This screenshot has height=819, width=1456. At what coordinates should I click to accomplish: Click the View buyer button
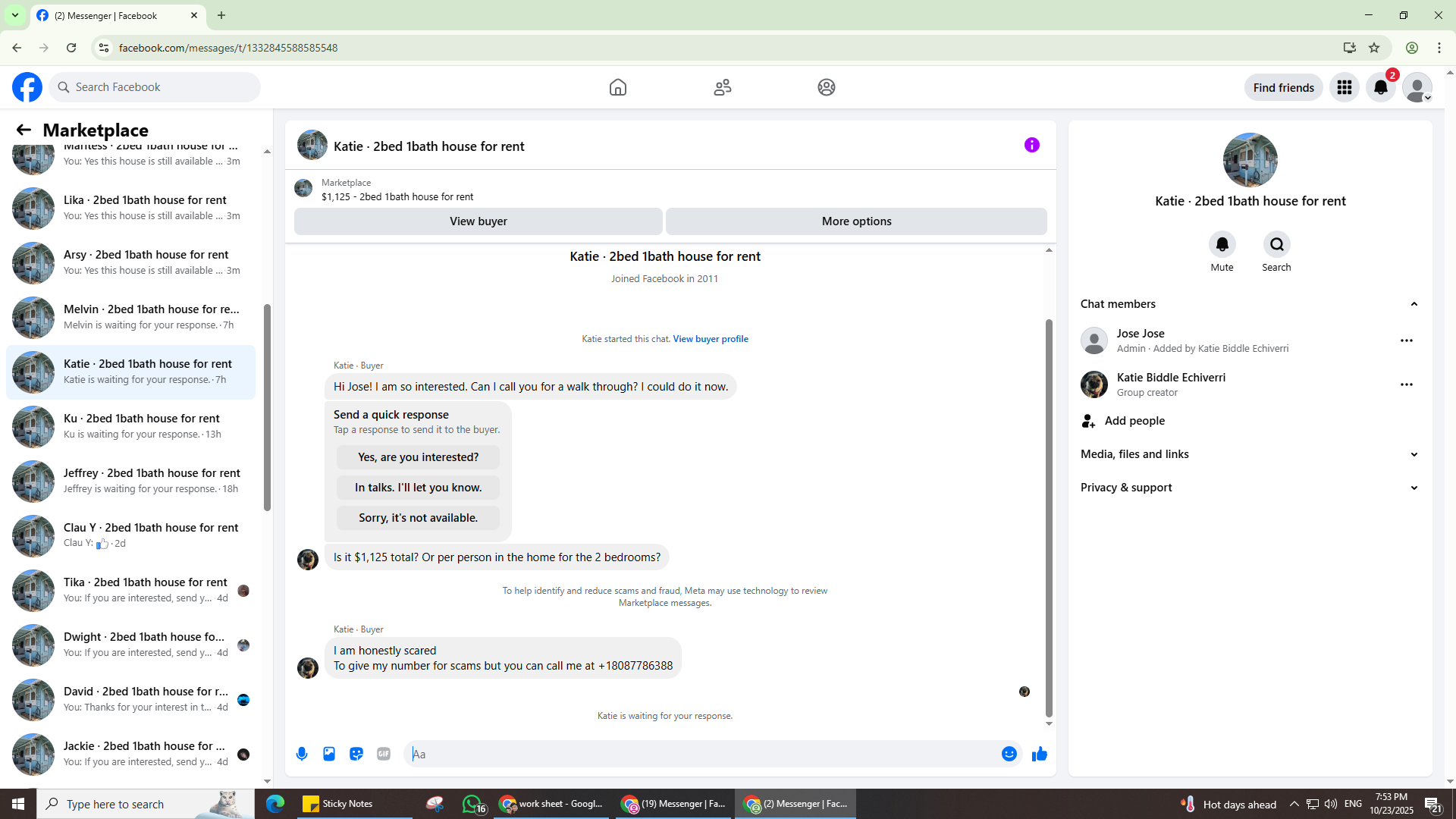pos(478,221)
